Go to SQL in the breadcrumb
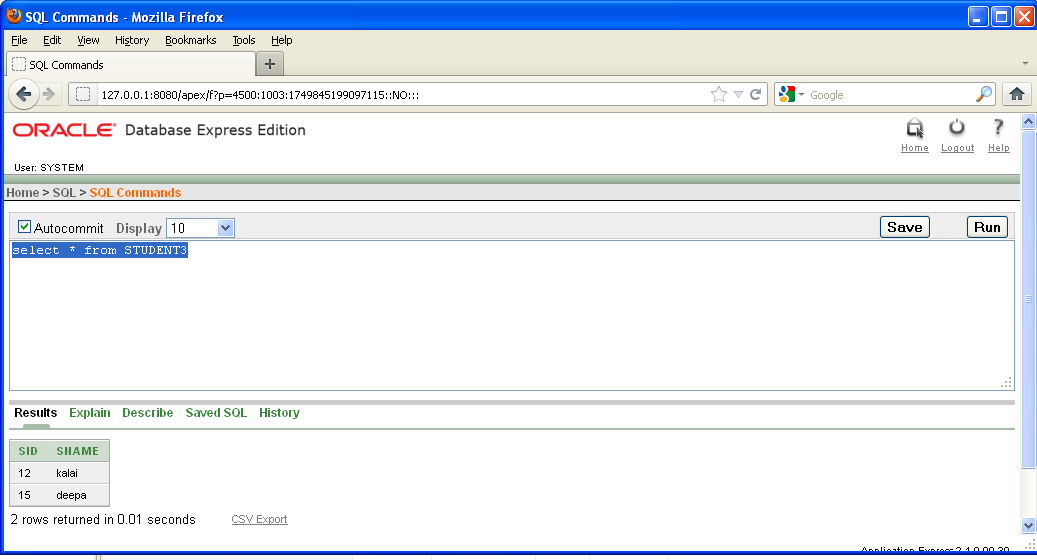Screen dimensions: 1037x560 tap(64, 192)
